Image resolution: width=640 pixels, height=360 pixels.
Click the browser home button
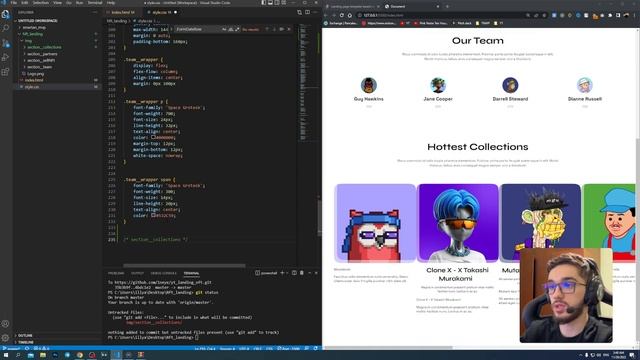point(350,15)
